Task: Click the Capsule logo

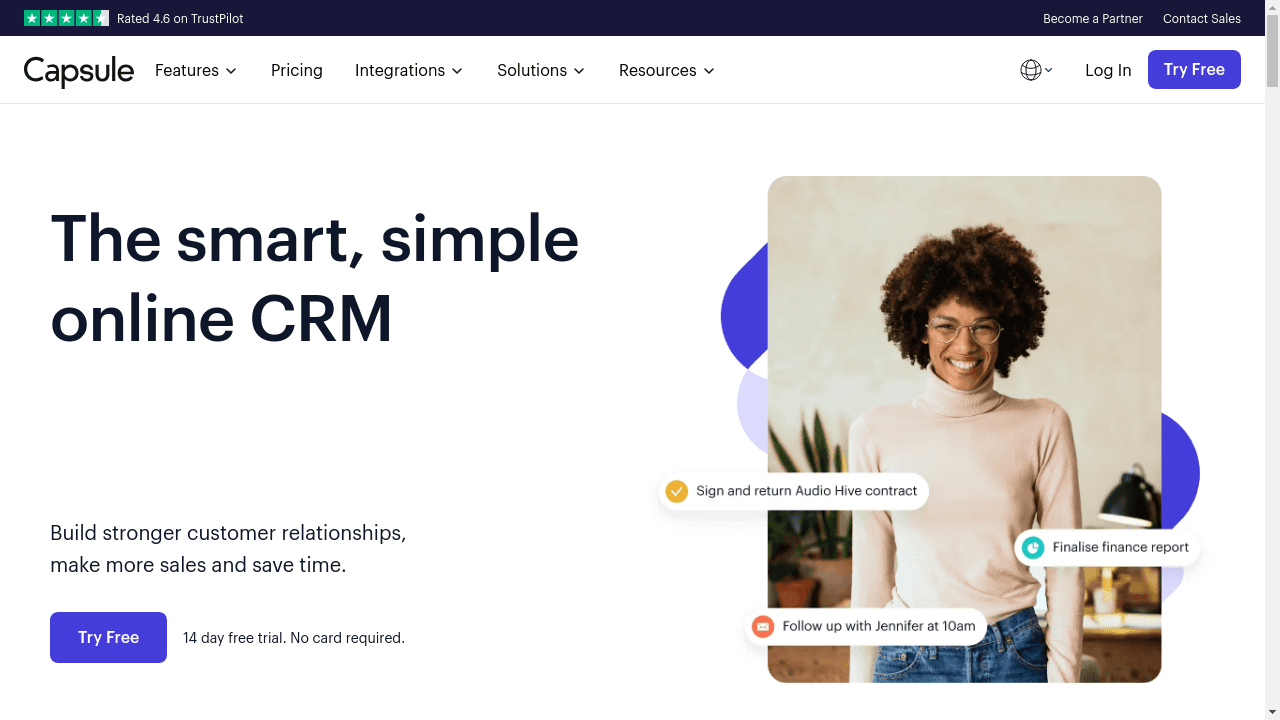Action: [79, 71]
